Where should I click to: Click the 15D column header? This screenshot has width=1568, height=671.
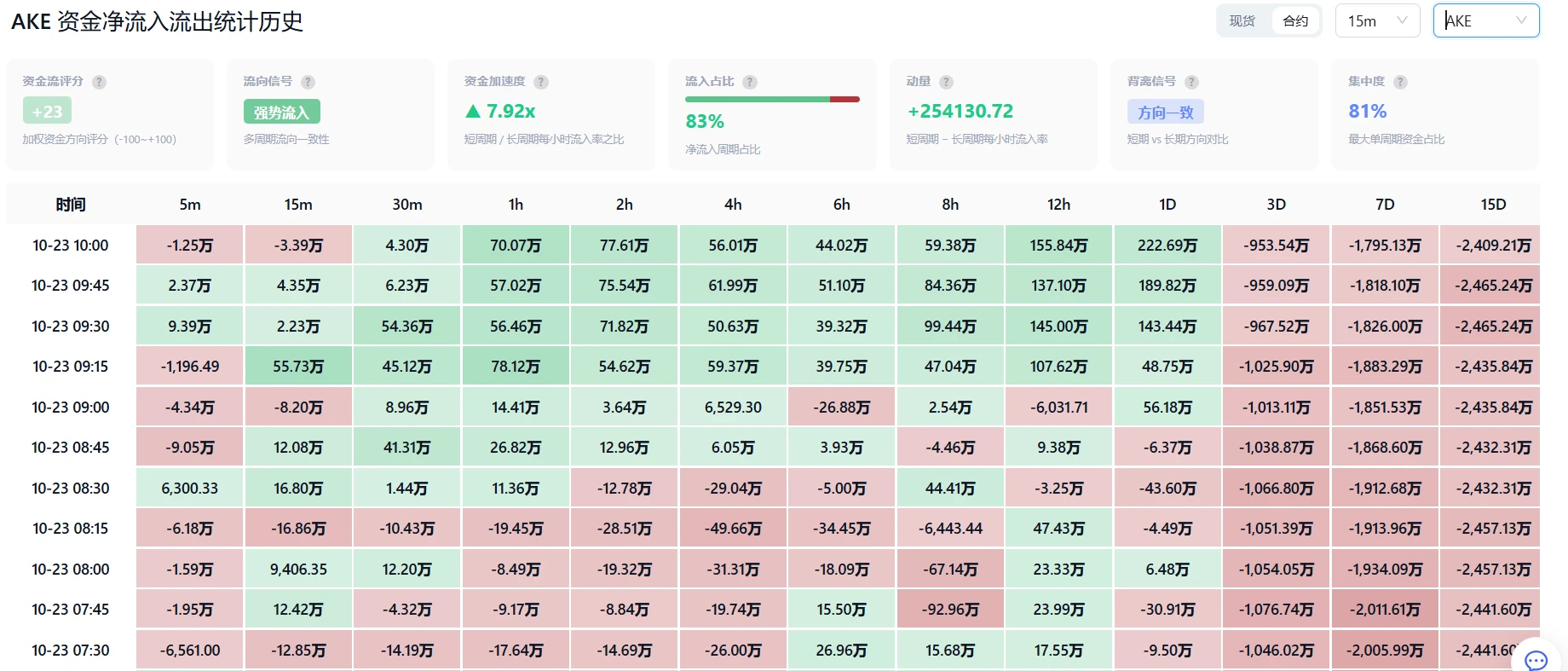pyautogui.click(x=1493, y=205)
